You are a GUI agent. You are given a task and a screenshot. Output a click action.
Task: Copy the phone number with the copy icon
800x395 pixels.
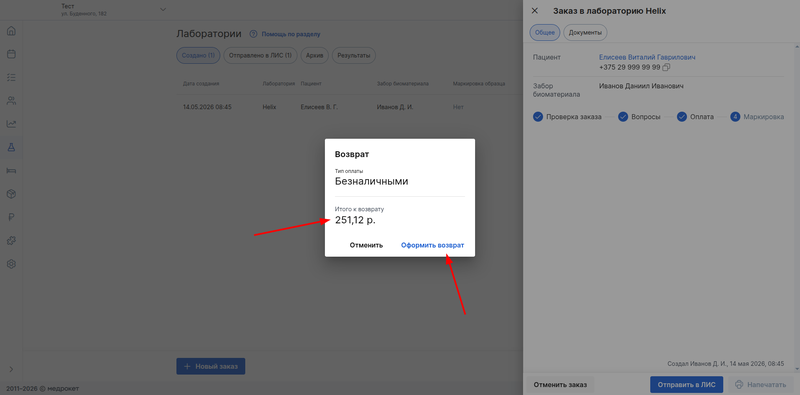click(x=666, y=67)
